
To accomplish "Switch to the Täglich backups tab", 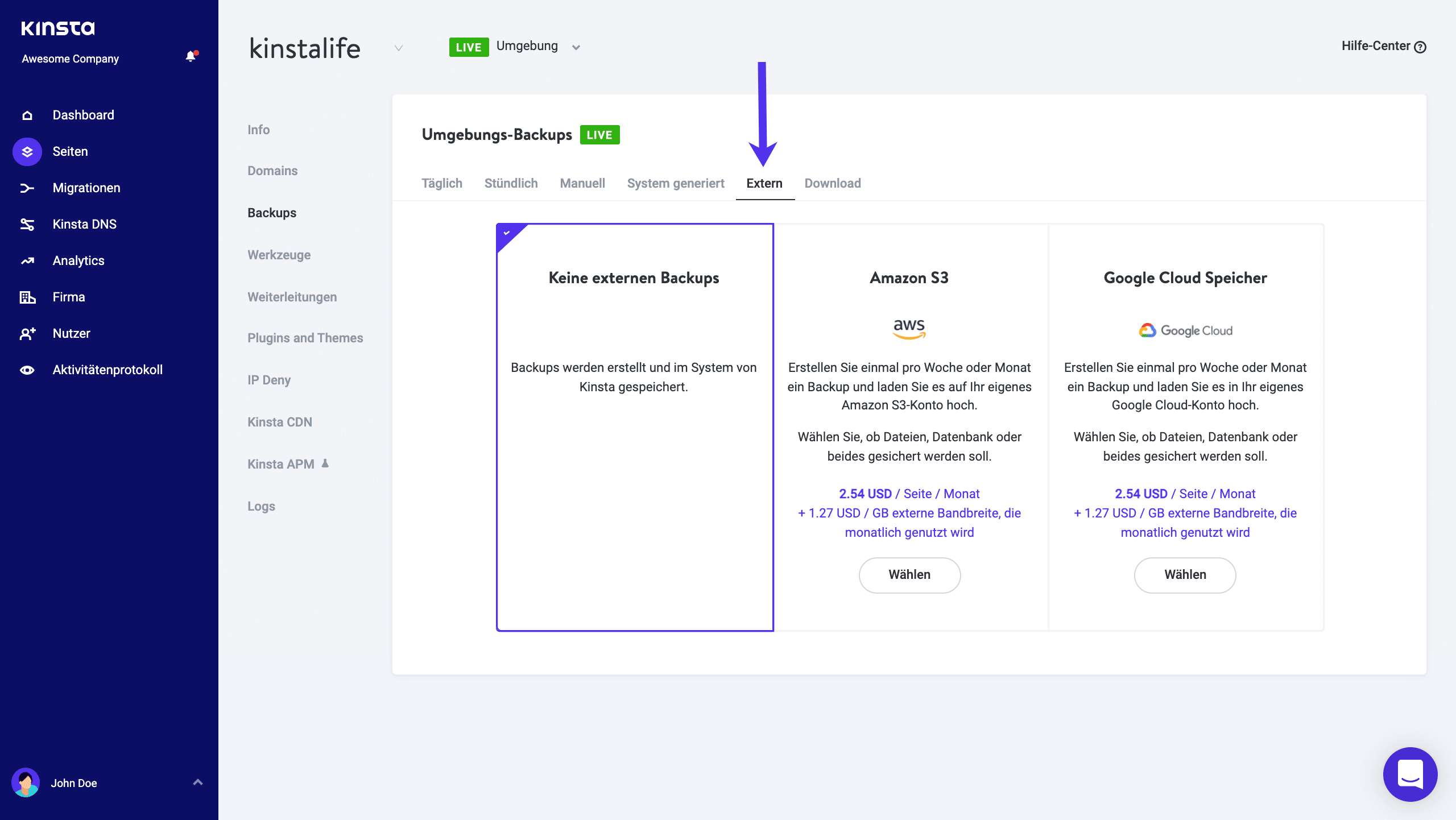I will 442,183.
